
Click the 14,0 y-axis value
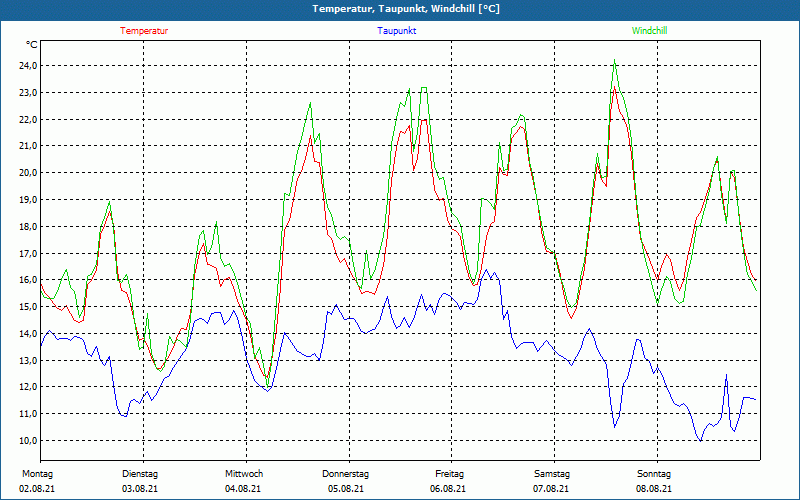28,334
